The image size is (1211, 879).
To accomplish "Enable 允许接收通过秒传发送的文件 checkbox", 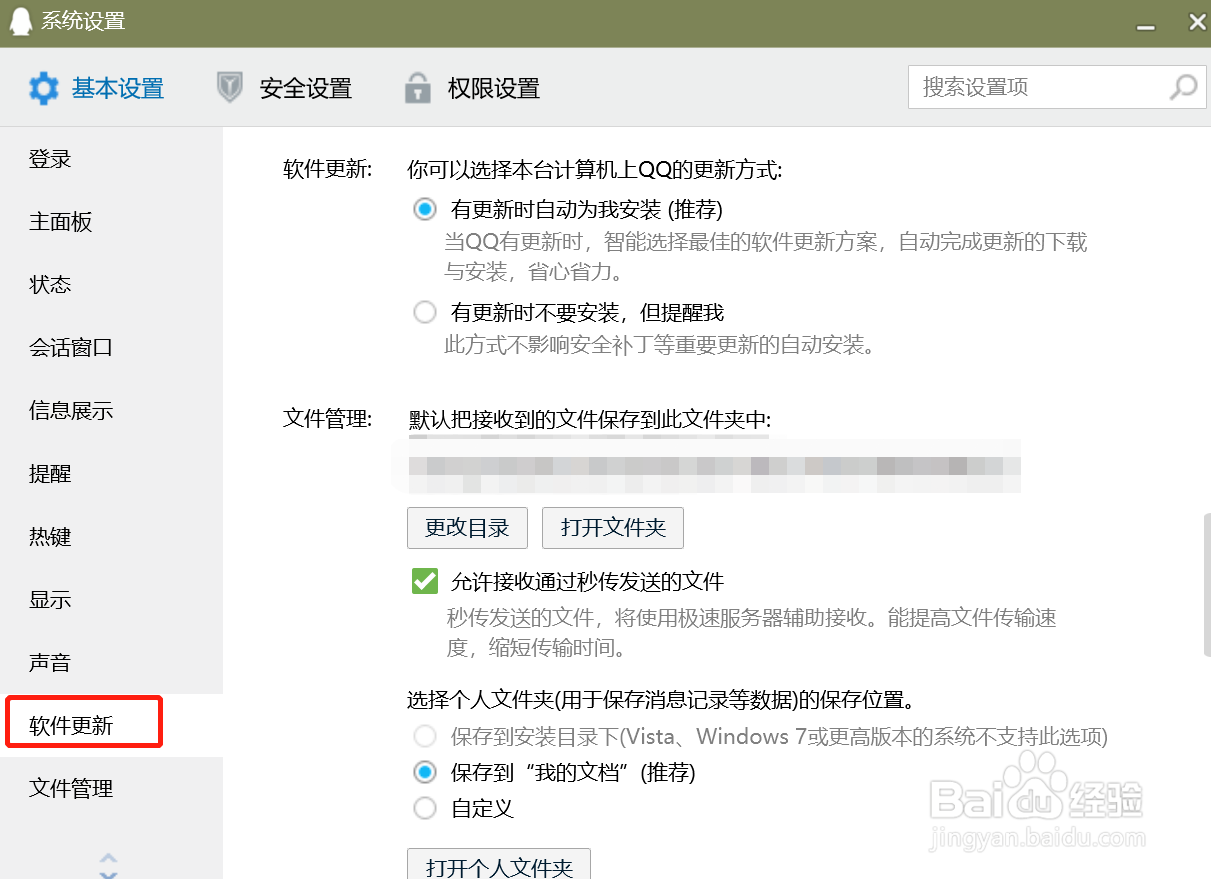I will click(424, 581).
